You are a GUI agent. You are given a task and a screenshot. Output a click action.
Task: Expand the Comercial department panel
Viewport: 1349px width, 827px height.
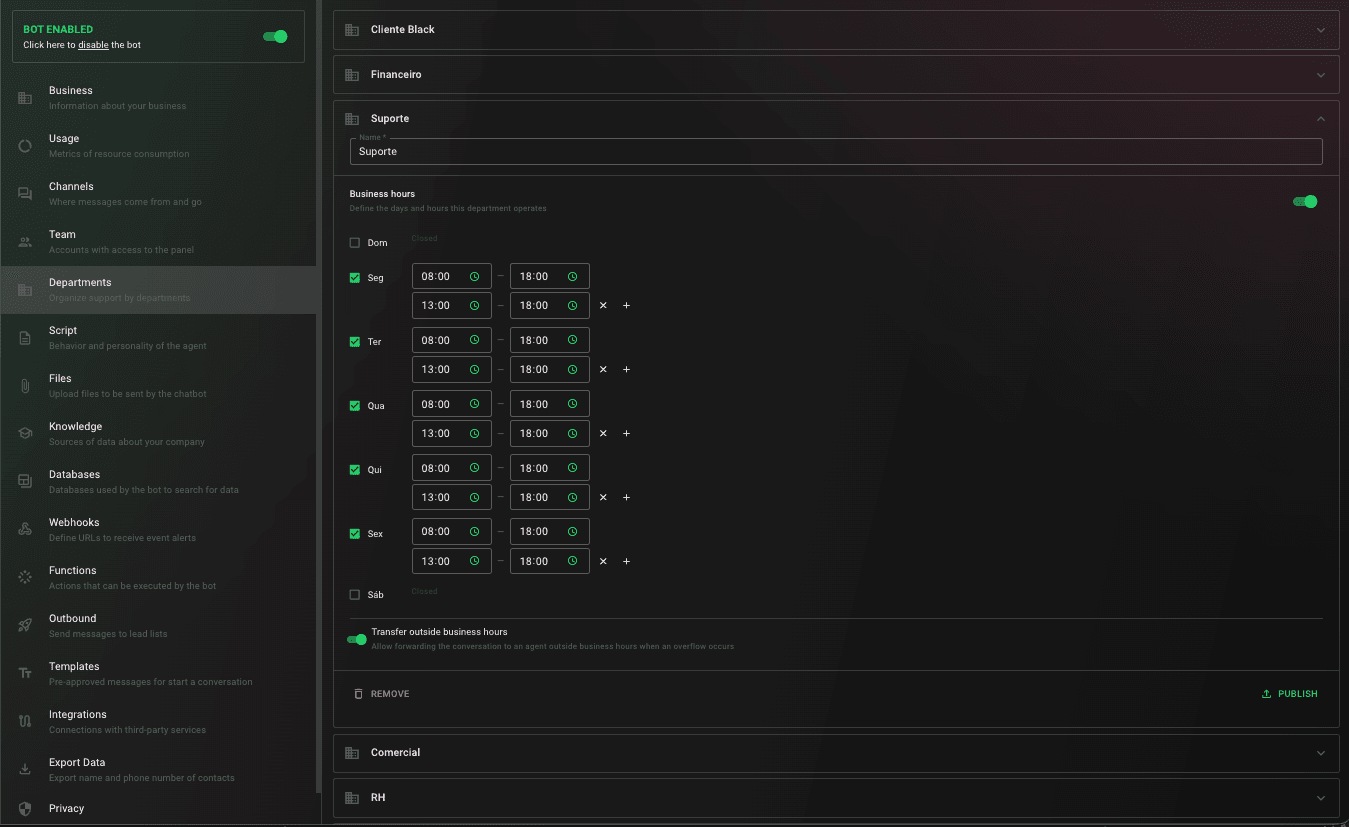tap(836, 753)
